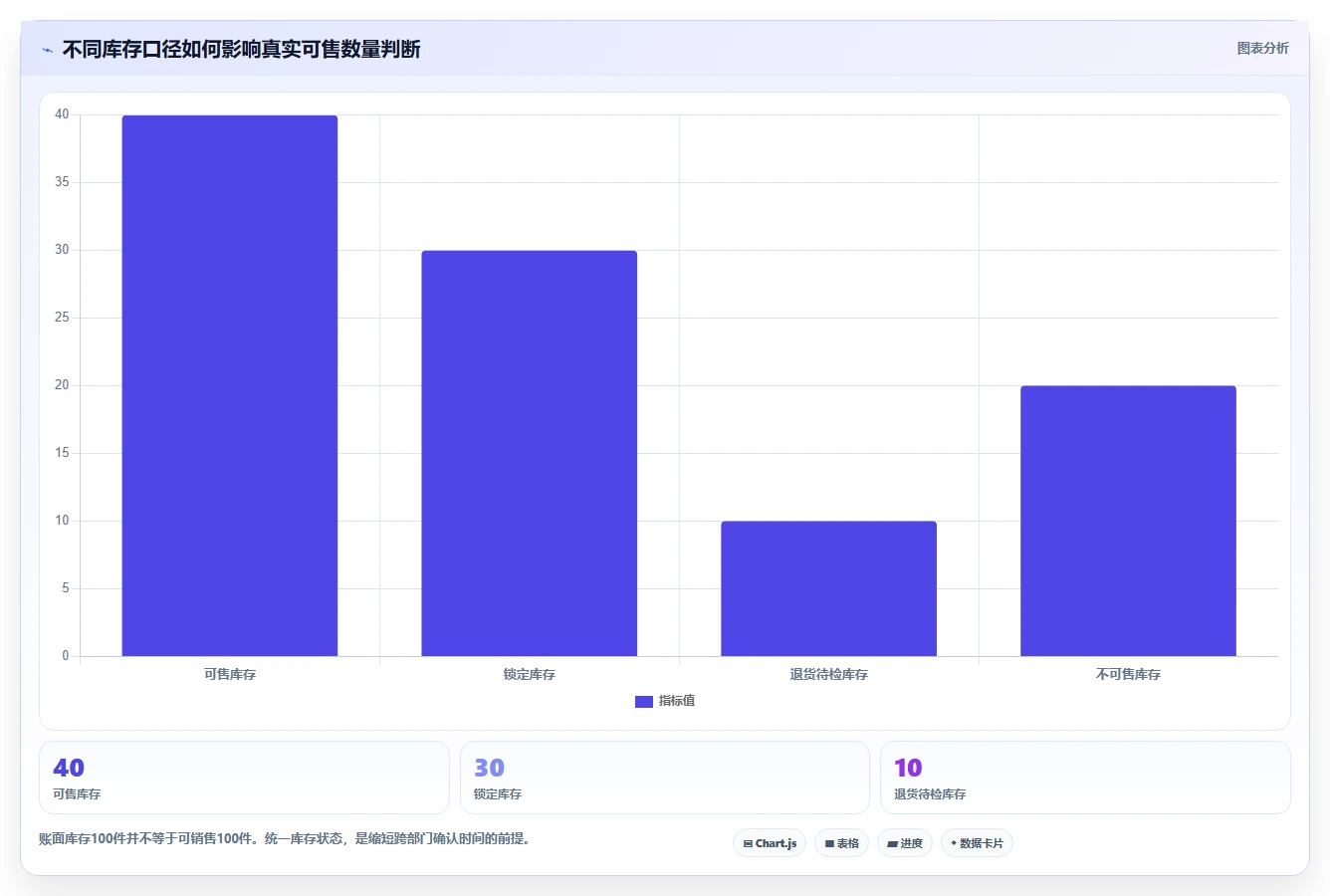Click the large 10 value in the stat card
Screen dimensions: 1330x896
pyautogui.click(x=908, y=768)
